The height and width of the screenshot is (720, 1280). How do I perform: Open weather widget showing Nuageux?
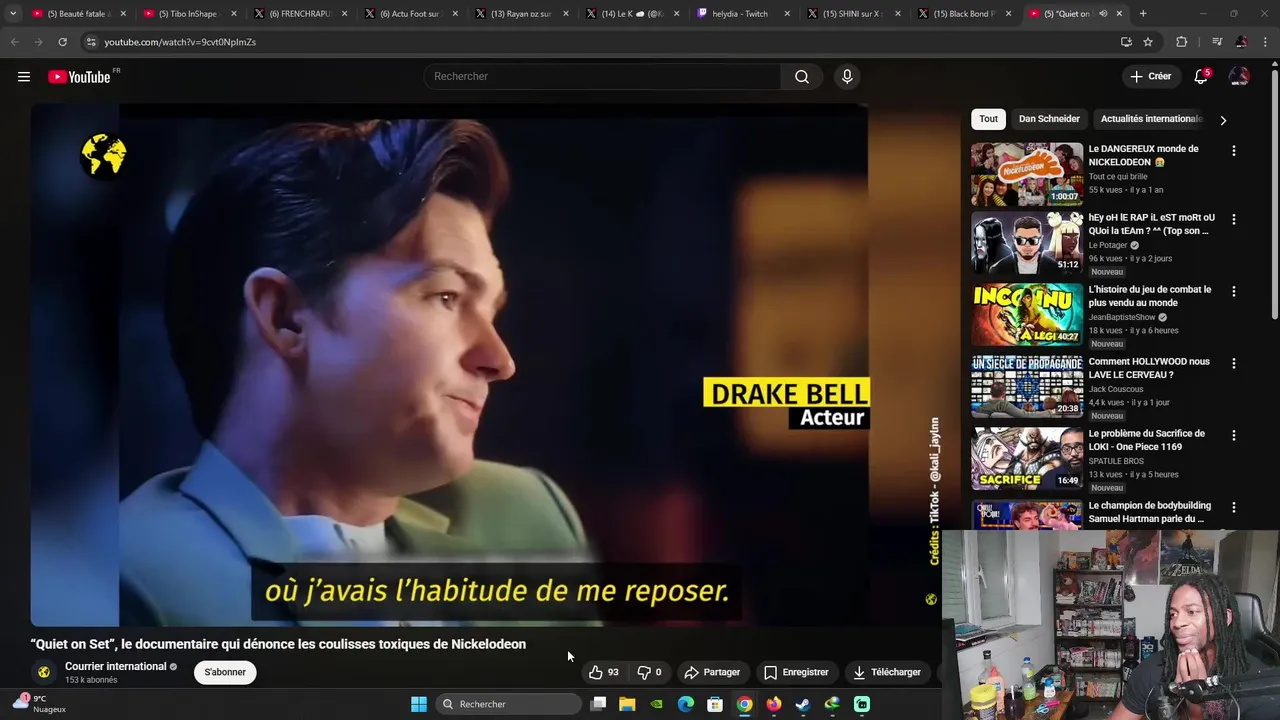pos(38,704)
